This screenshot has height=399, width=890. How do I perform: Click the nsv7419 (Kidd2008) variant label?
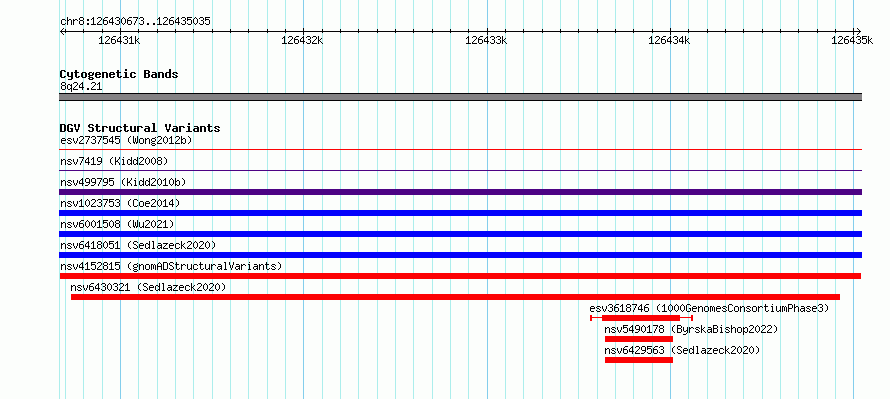click(114, 161)
